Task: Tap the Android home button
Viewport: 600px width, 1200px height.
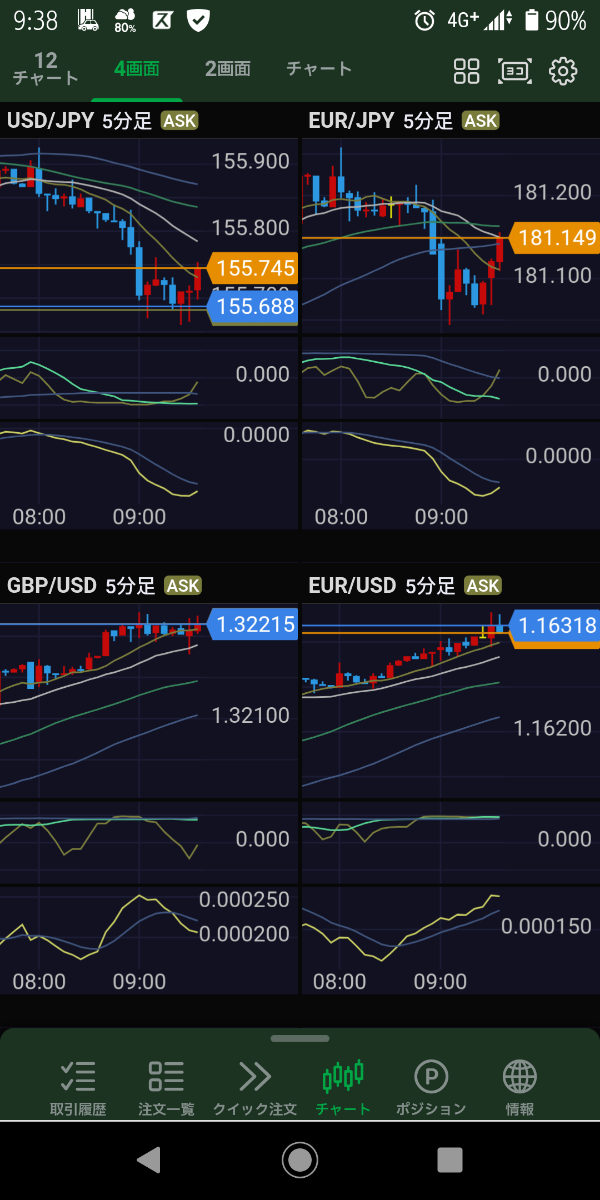Action: coord(299,1160)
